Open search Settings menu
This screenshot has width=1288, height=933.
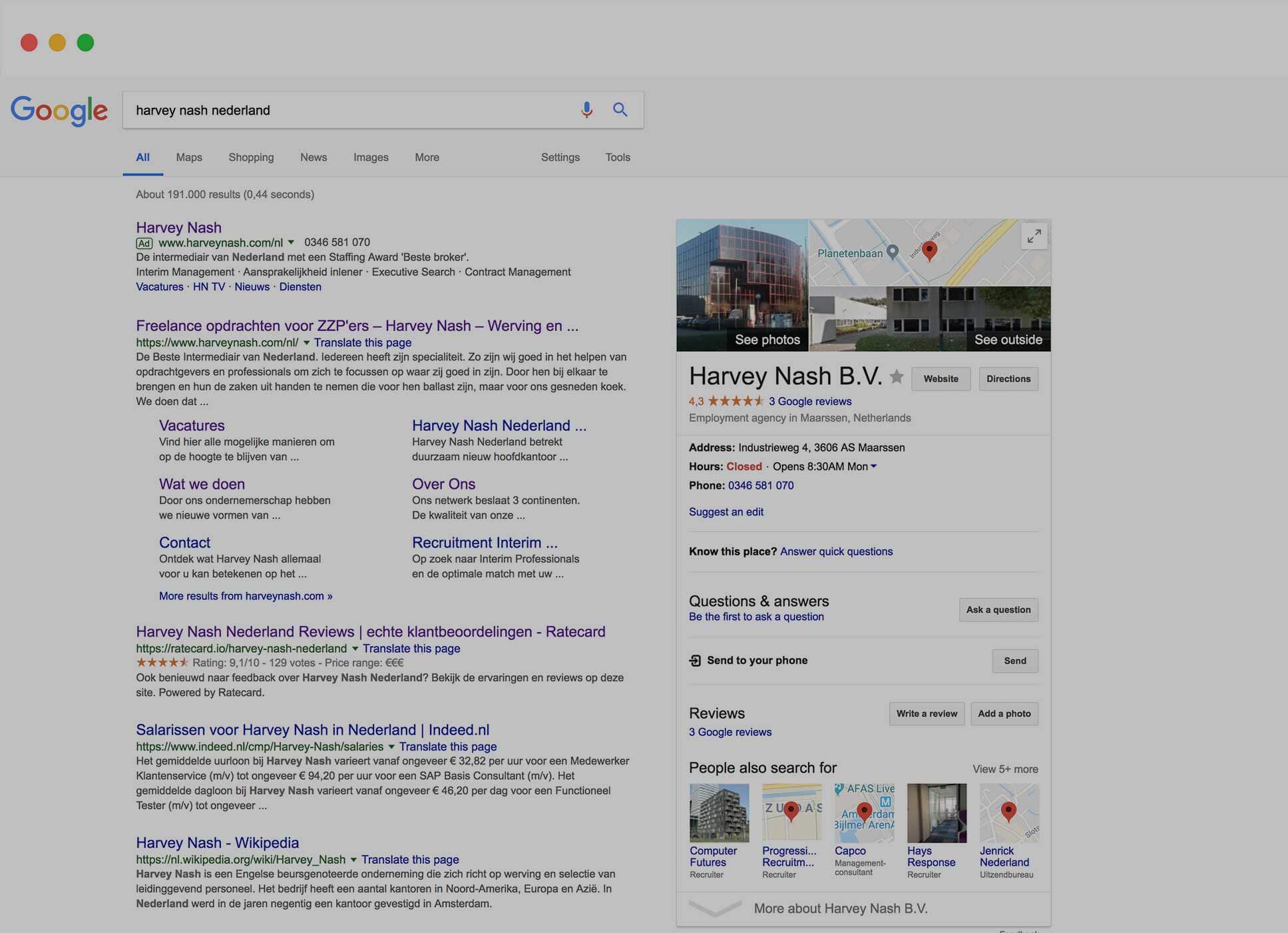point(560,158)
